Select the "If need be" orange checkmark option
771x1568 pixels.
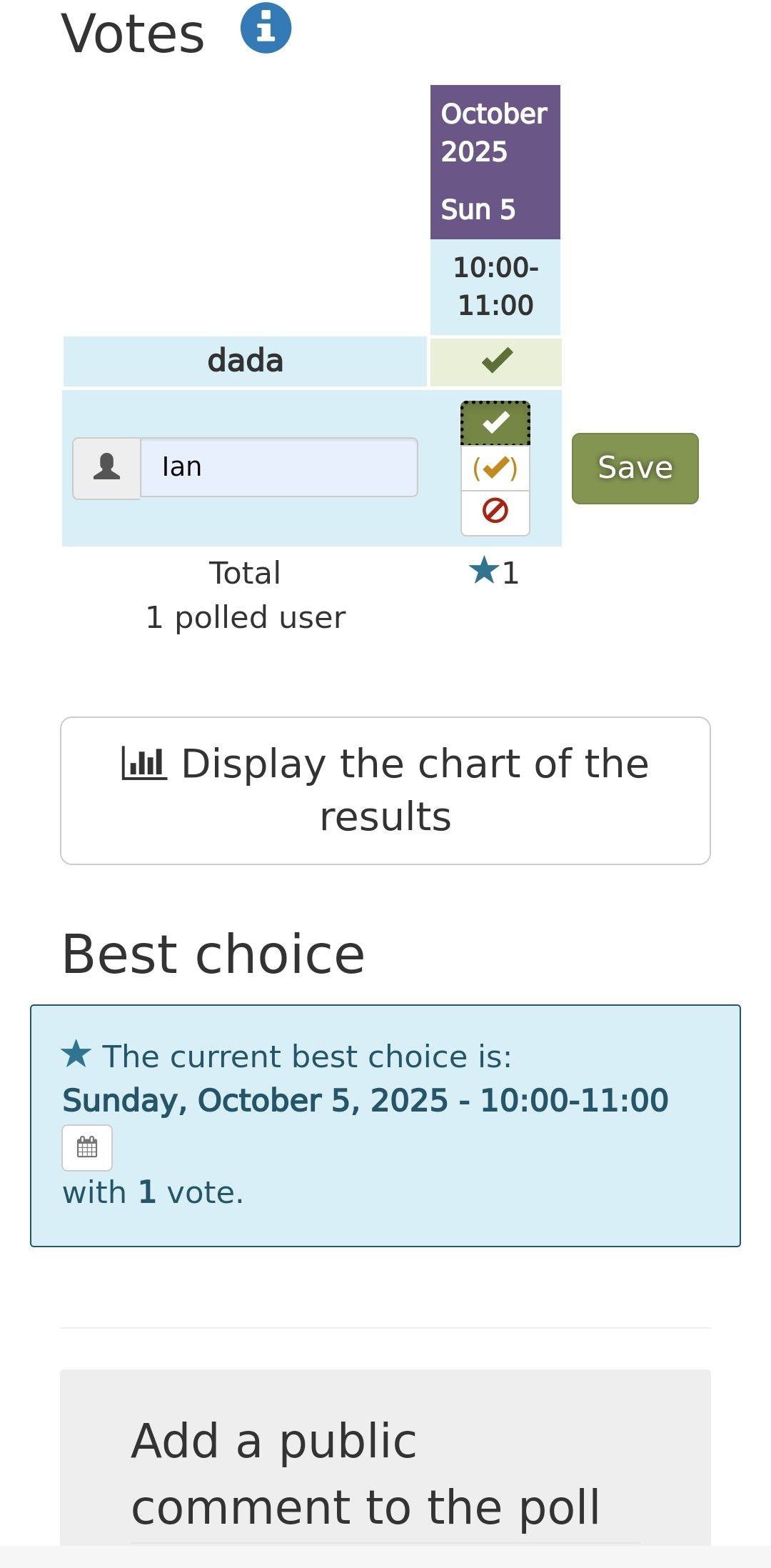pyautogui.click(x=495, y=469)
